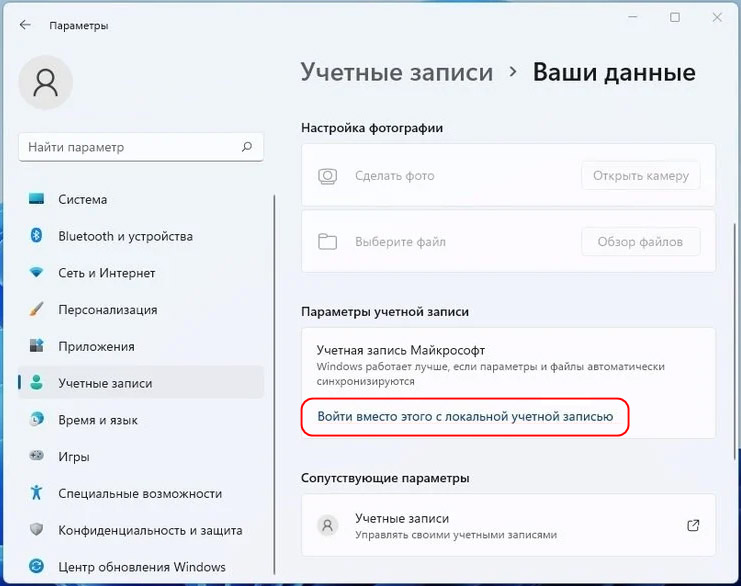Click the Центр обновления Windows update icon
Image resolution: width=741 pixels, height=586 pixels.
tap(36, 566)
